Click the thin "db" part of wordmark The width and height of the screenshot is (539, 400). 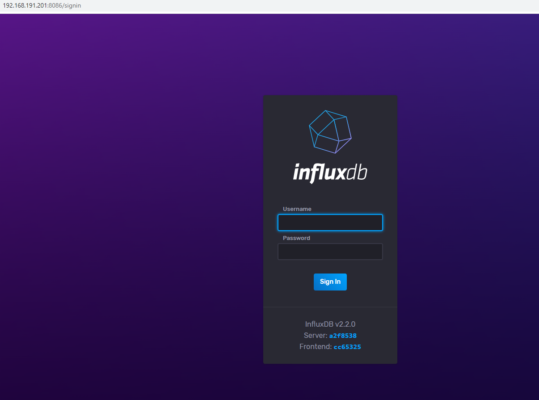(x=356, y=173)
